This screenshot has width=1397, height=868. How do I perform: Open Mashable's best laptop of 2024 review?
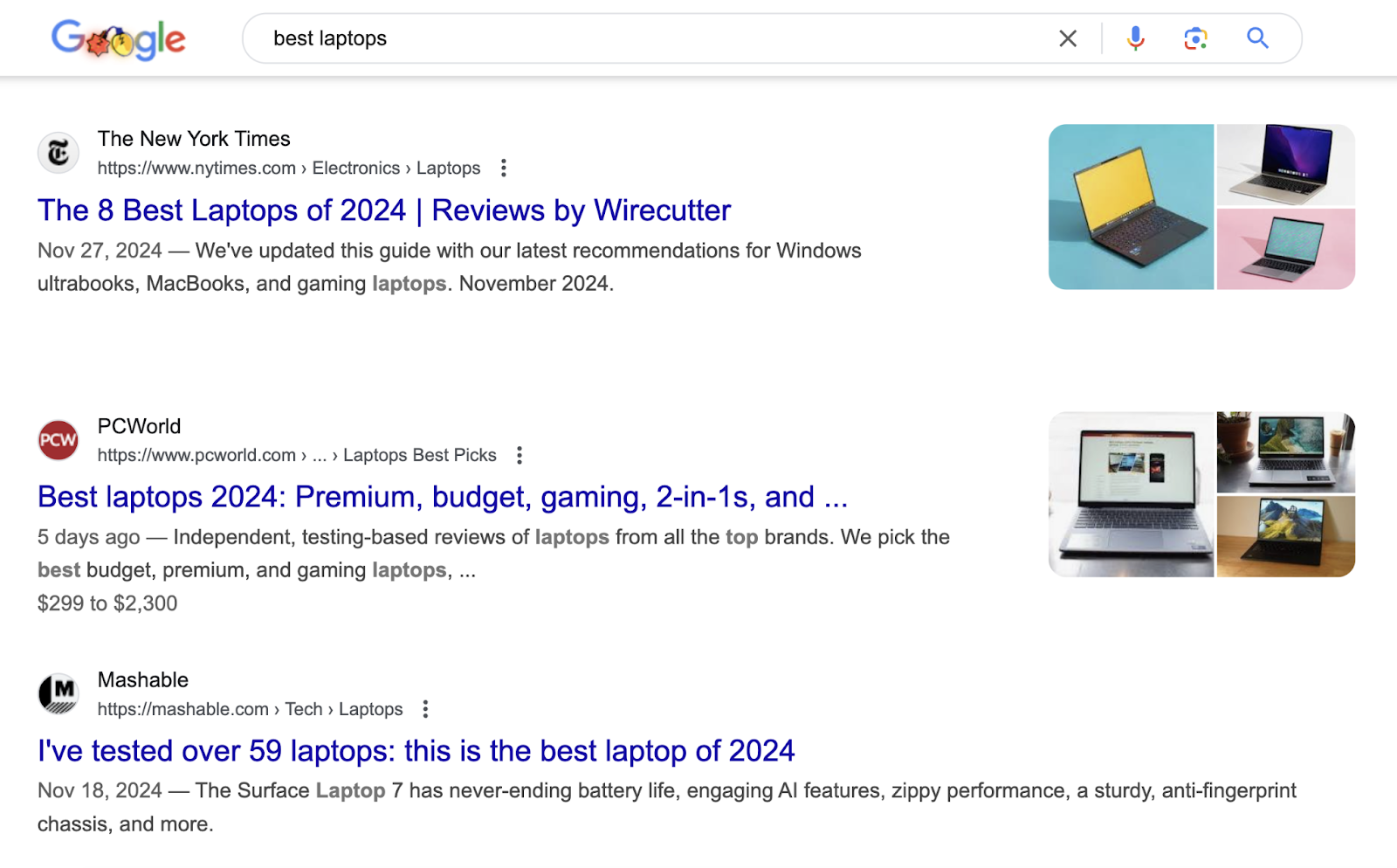pos(416,750)
